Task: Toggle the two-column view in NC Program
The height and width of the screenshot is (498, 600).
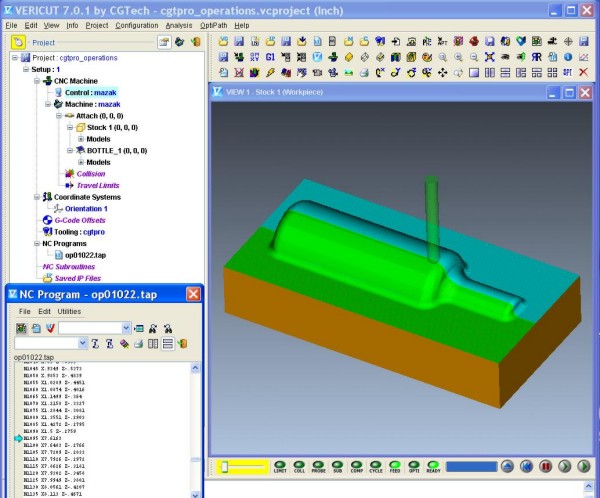Action: (153, 344)
